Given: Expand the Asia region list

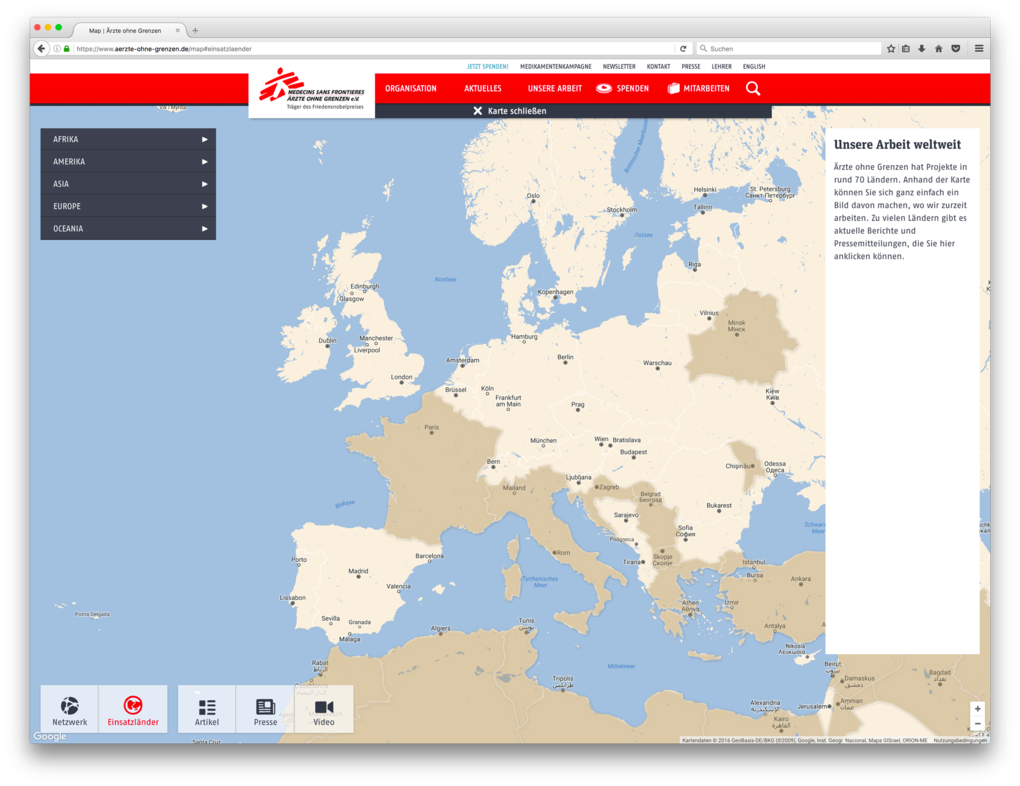Looking at the screenshot, I should pyautogui.click(x=128, y=184).
